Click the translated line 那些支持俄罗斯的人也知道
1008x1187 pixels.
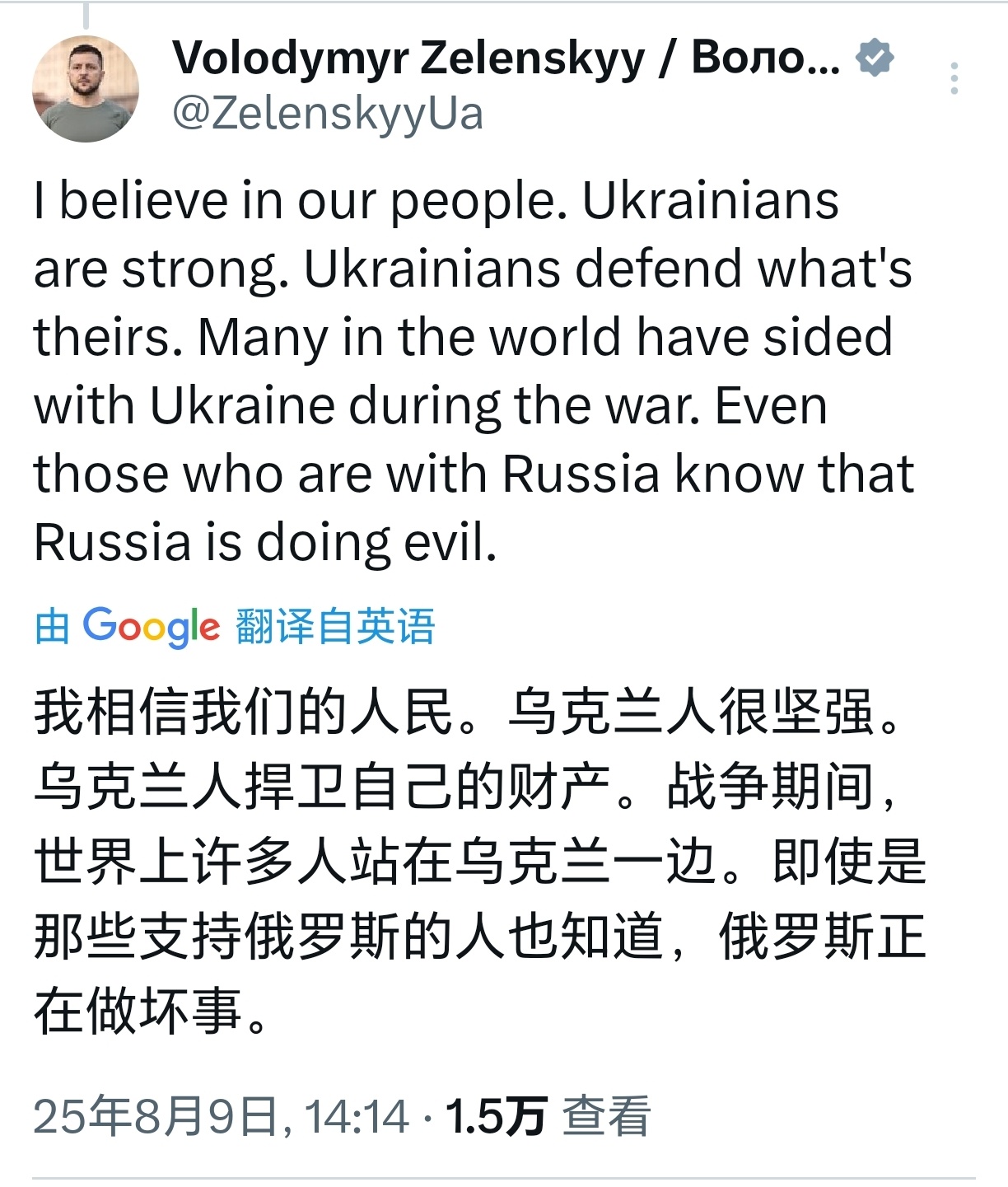pyautogui.click(x=348, y=937)
